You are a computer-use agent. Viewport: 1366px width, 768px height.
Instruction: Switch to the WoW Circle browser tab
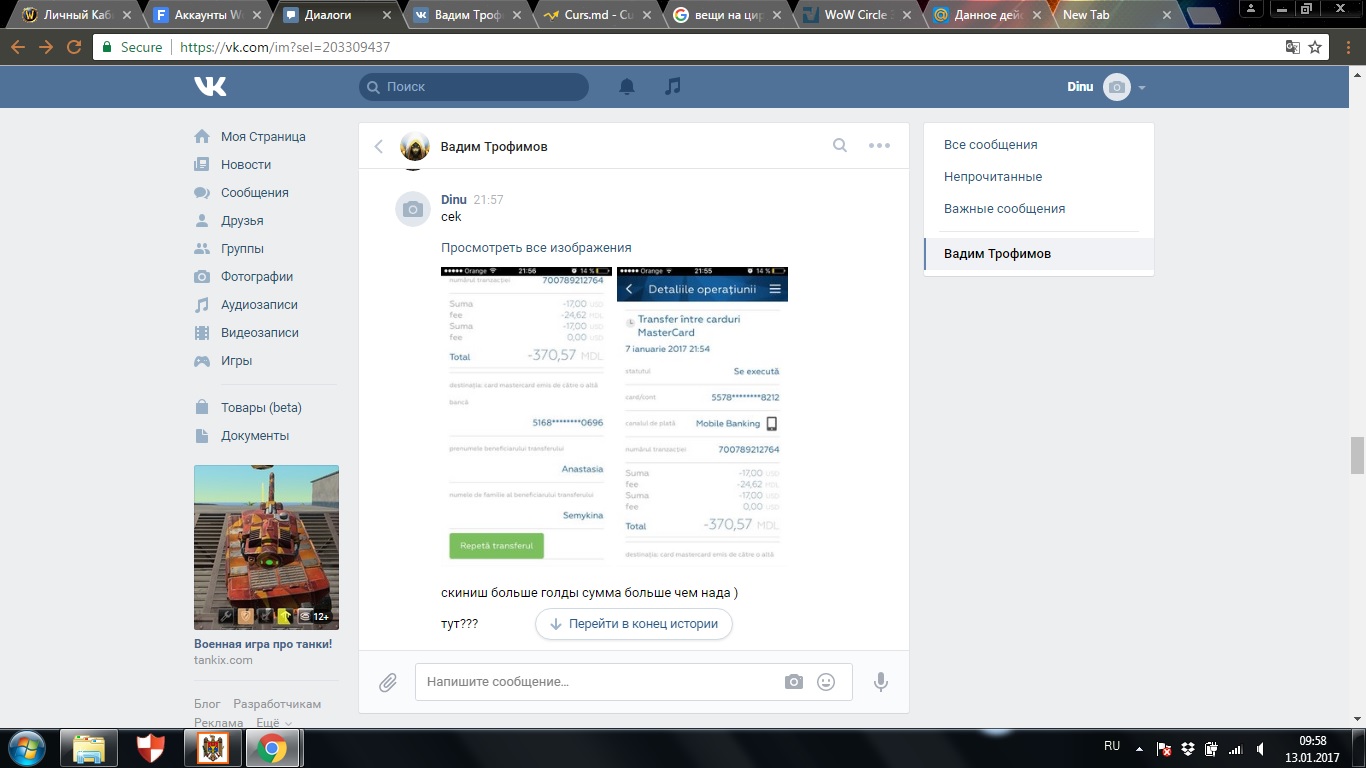(856, 15)
